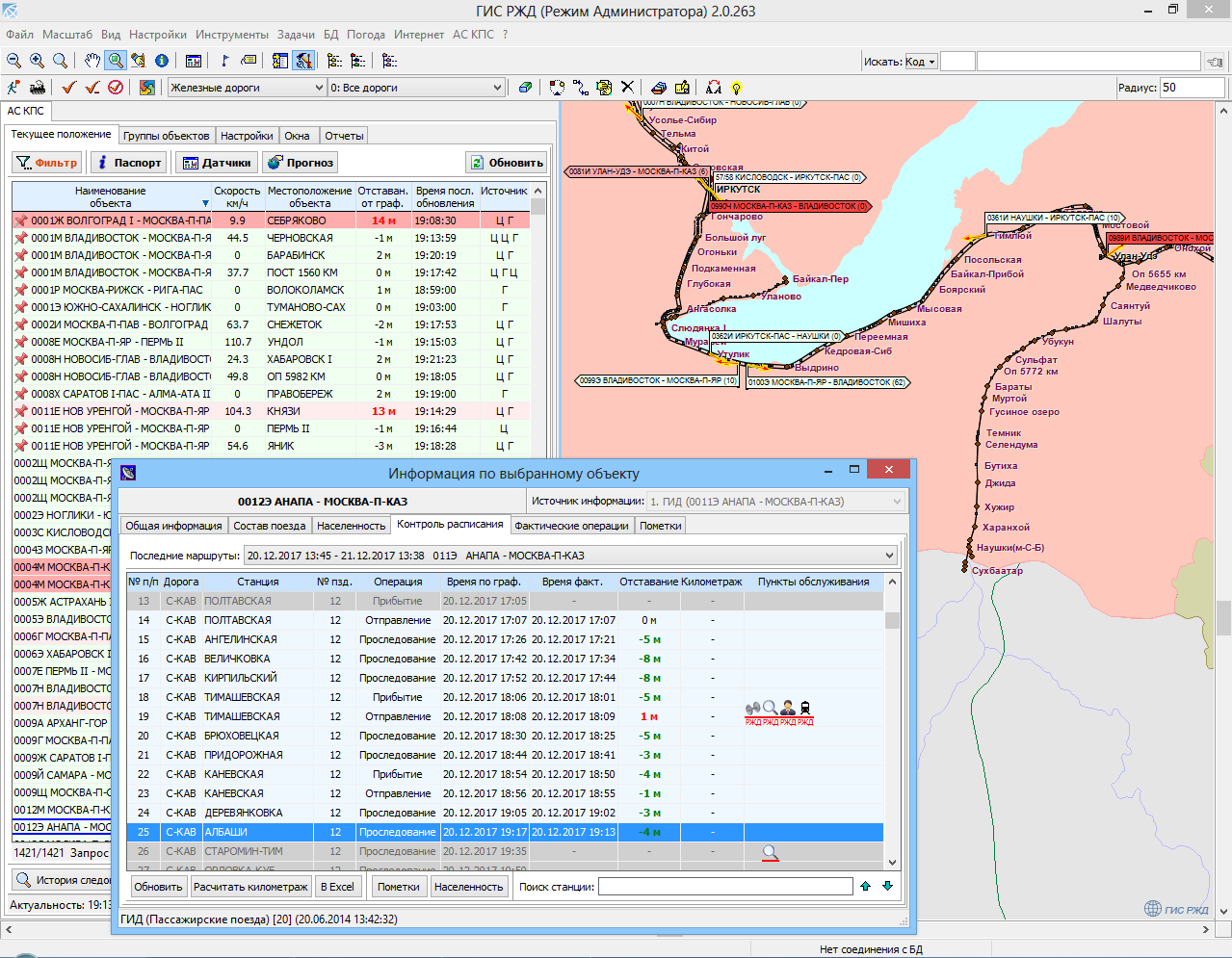
Task: Click the eraser tool icon
Action: (525, 88)
